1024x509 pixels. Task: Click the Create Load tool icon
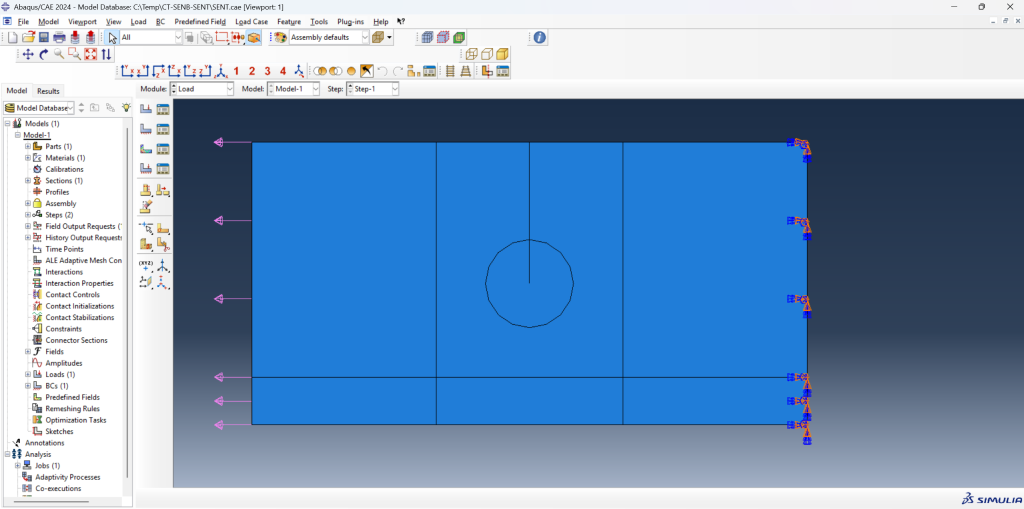[x=146, y=109]
